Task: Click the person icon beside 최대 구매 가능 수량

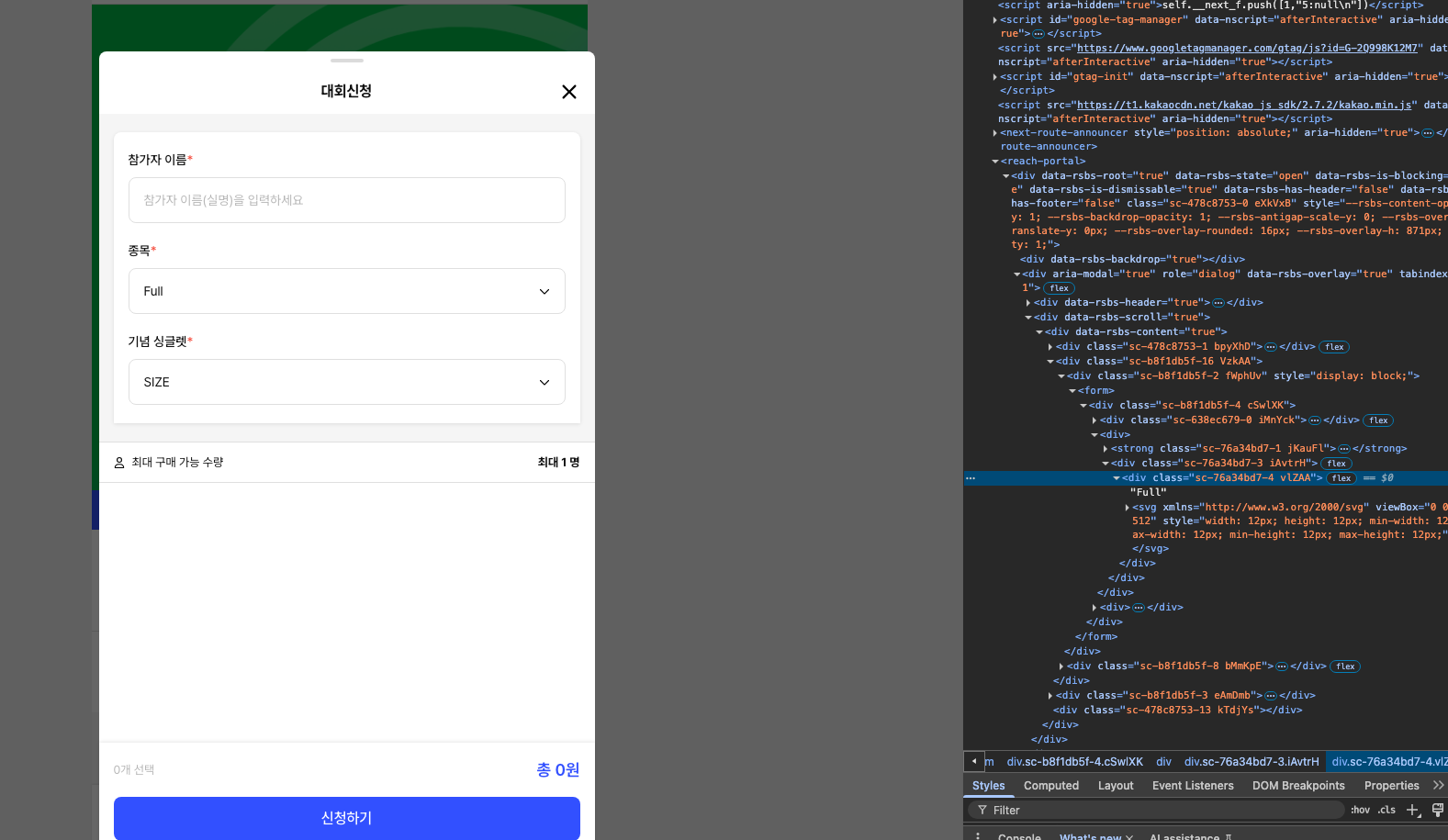Action: (119, 463)
